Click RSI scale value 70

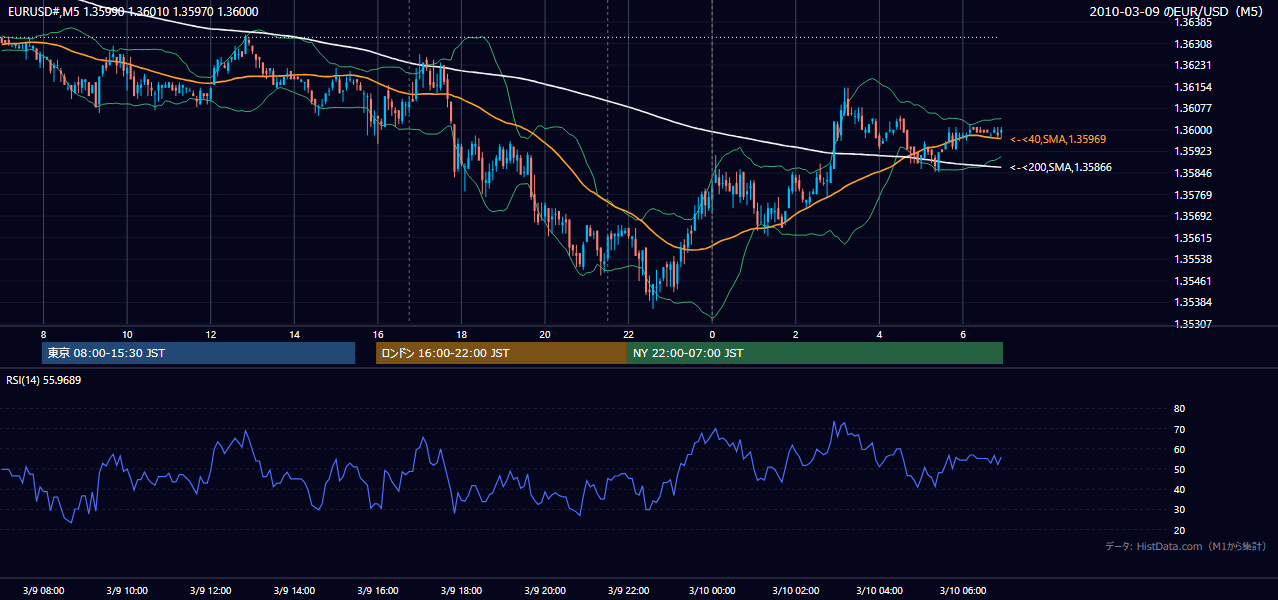[1179, 429]
